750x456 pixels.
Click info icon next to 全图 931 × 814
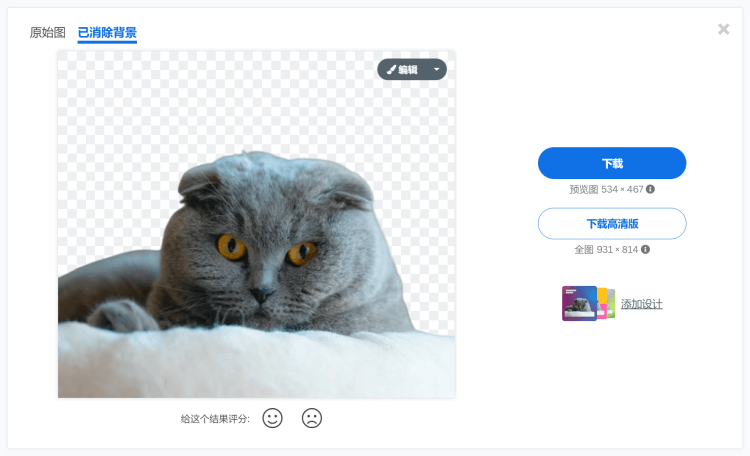click(645, 249)
